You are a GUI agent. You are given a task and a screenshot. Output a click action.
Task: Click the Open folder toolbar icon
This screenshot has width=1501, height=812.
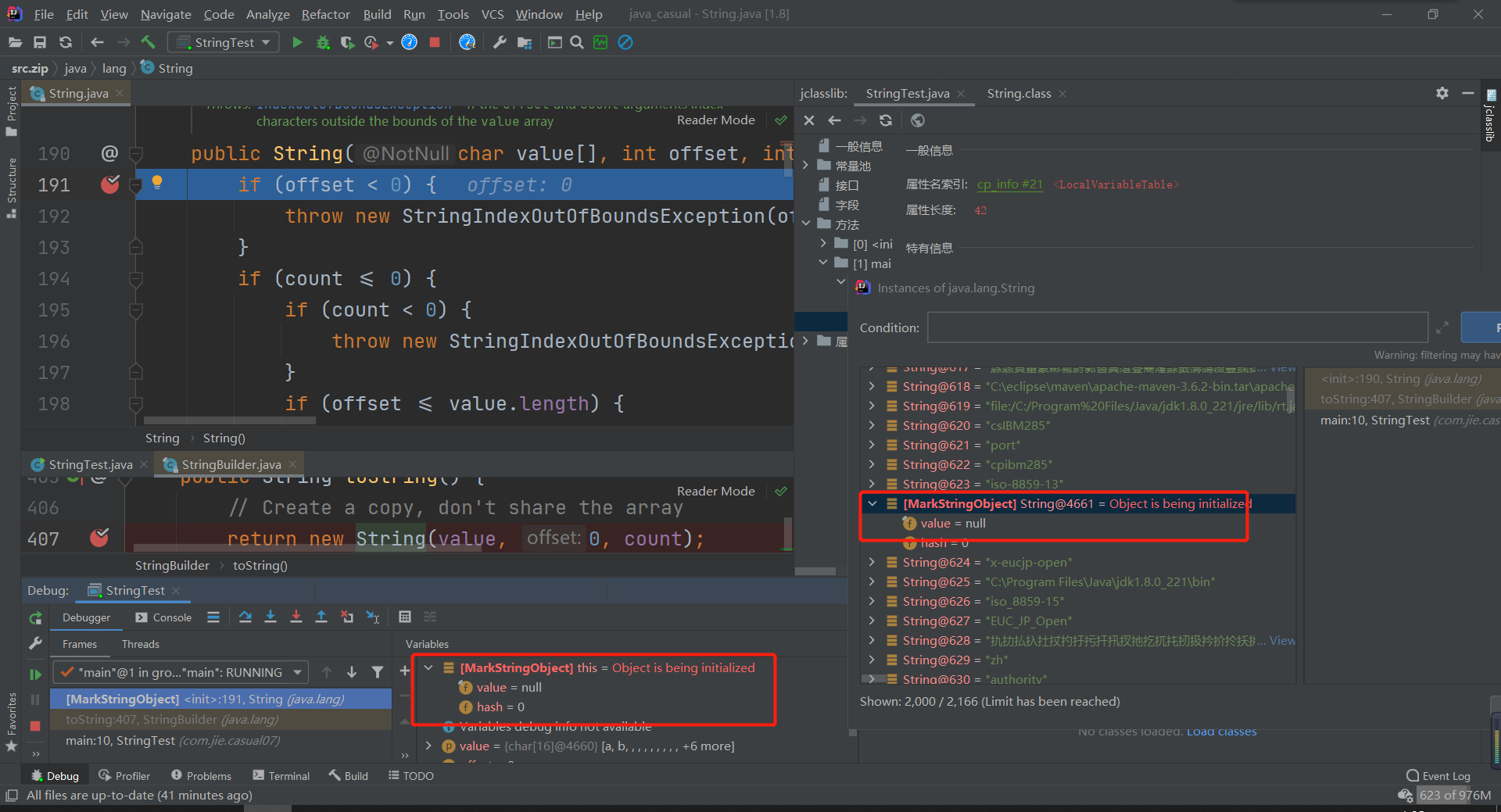(15, 42)
